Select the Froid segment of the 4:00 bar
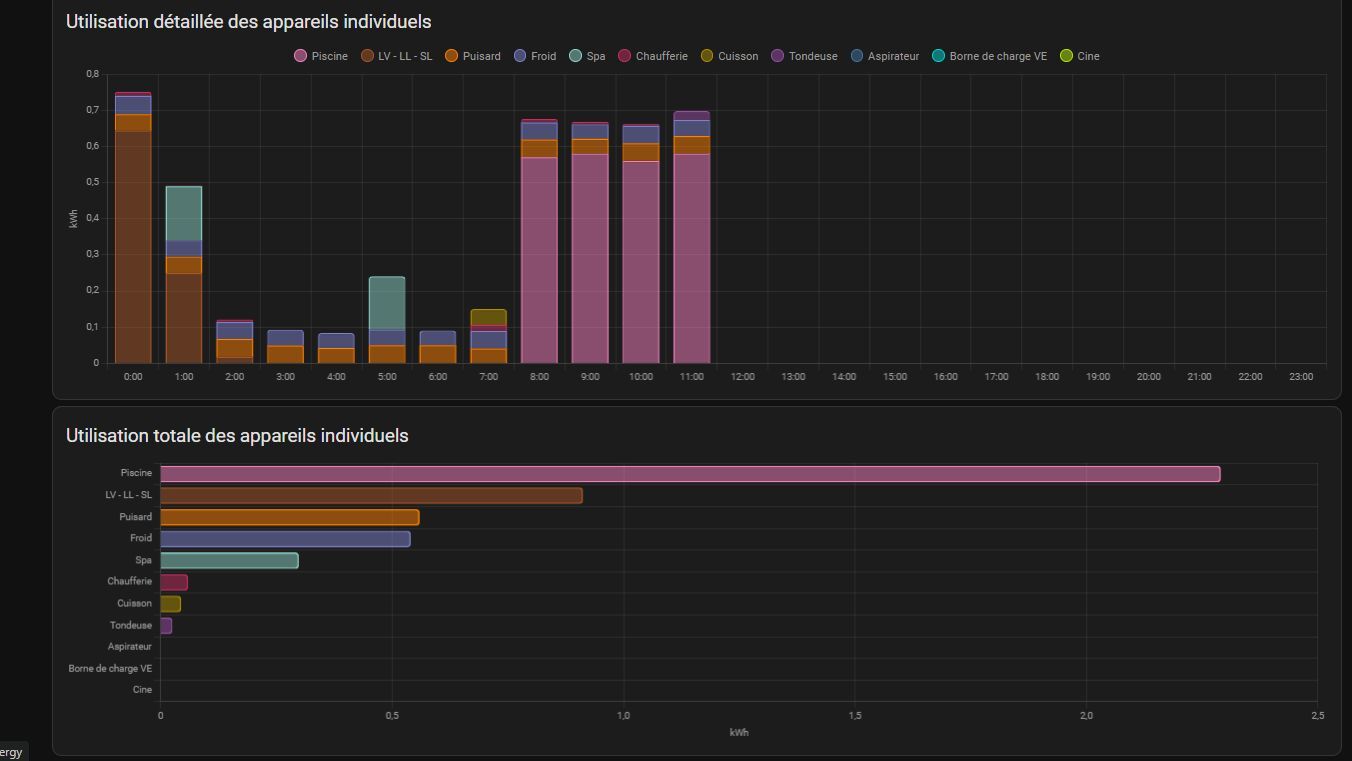This screenshot has height=761, width=1352. coord(336,340)
